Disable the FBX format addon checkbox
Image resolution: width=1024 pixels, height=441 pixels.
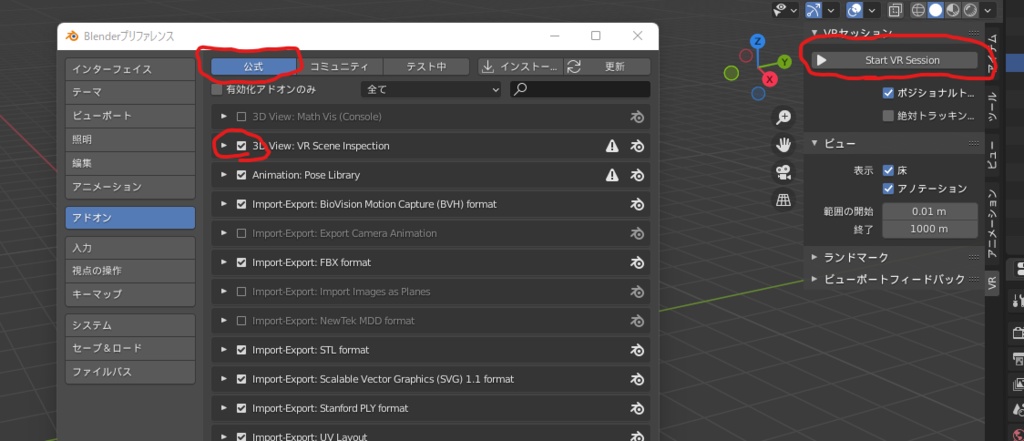242,263
